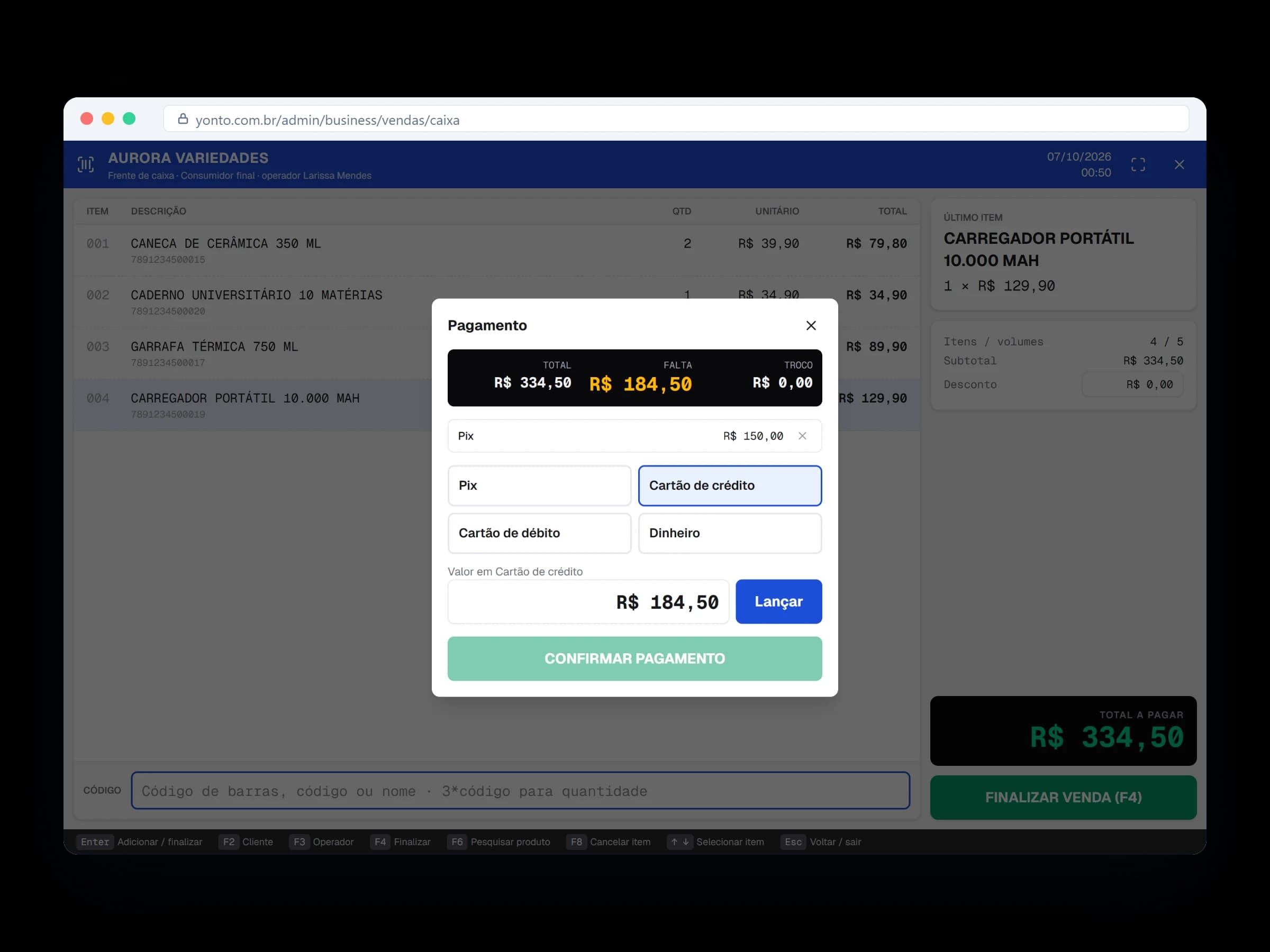1270x952 pixels.
Task: Click Enter Adicionar / finalizar shortcut hint
Action: click(x=140, y=842)
